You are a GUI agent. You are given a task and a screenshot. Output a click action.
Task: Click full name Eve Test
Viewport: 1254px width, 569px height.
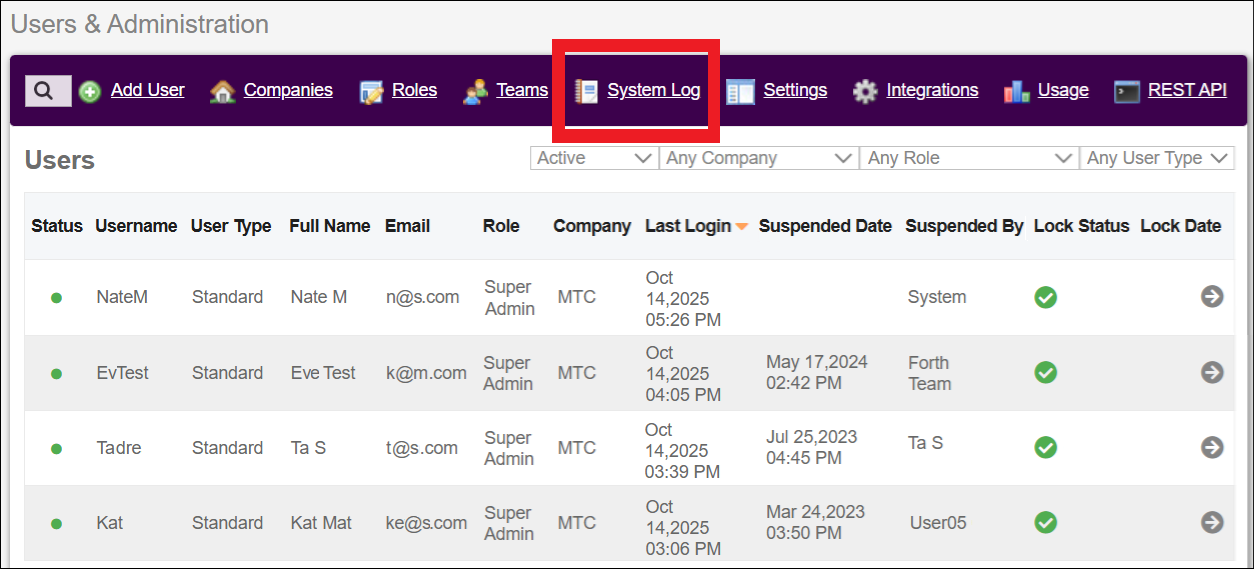click(323, 373)
